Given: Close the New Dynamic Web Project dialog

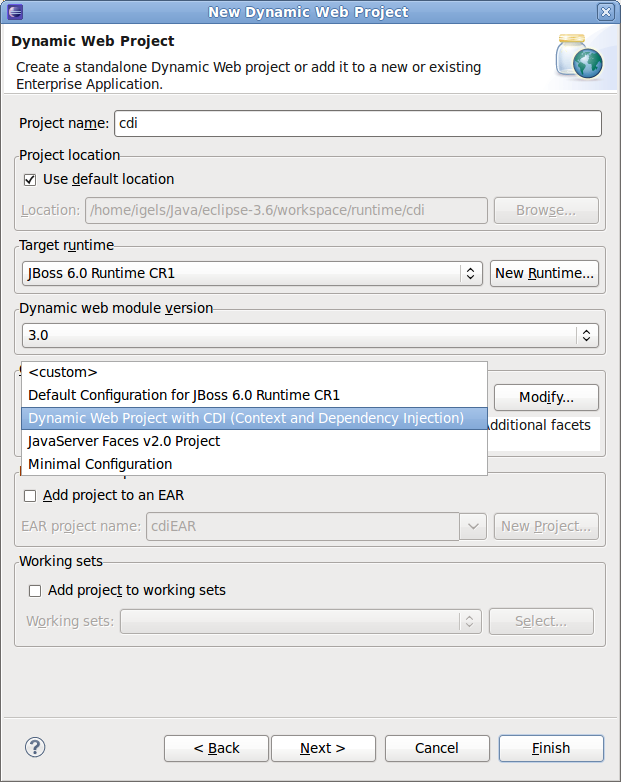Looking at the screenshot, I should click(x=606, y=11).
